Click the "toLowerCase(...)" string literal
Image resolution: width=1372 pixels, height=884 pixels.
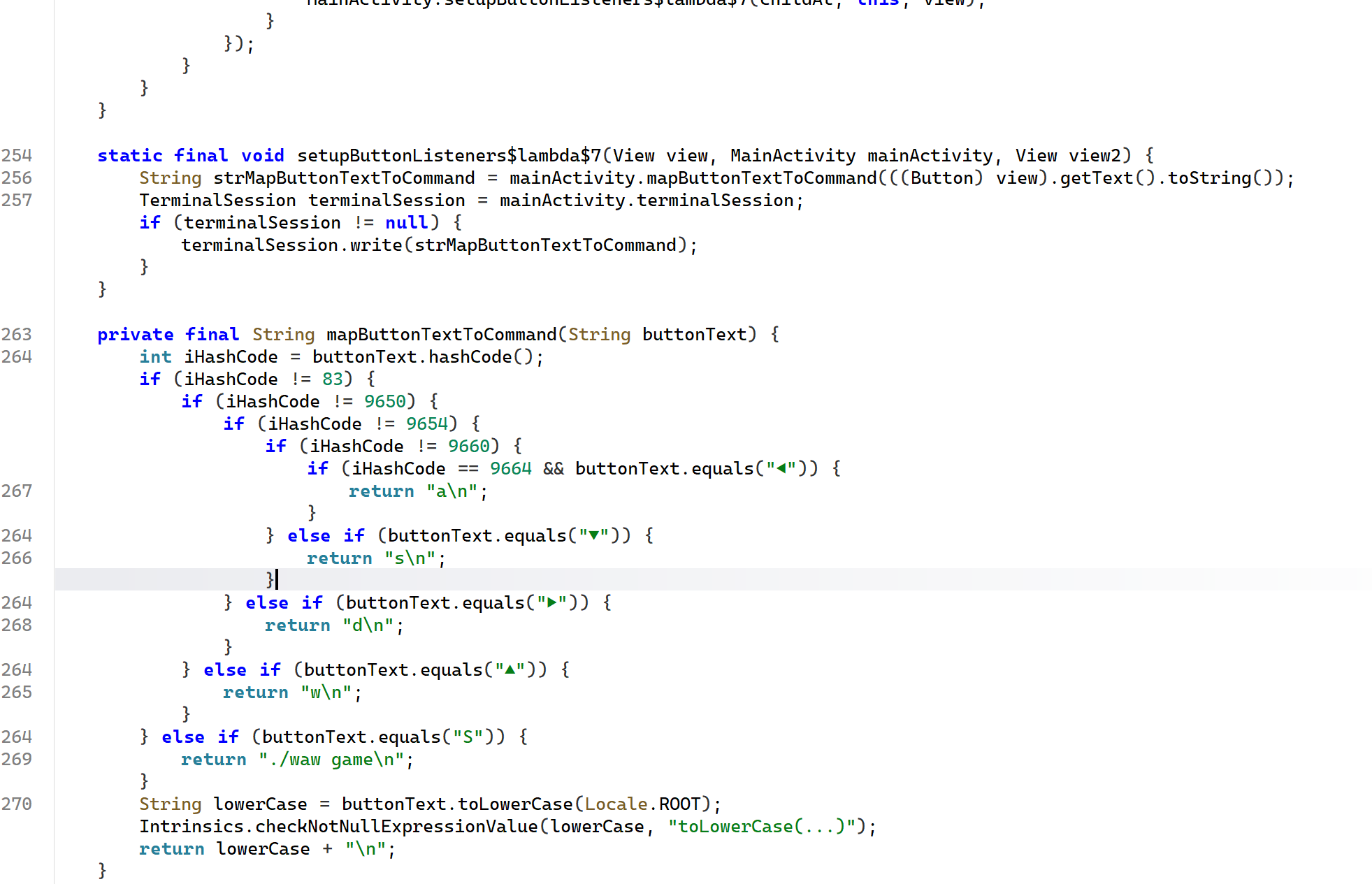pyautogui.click(x=761, y=827)
